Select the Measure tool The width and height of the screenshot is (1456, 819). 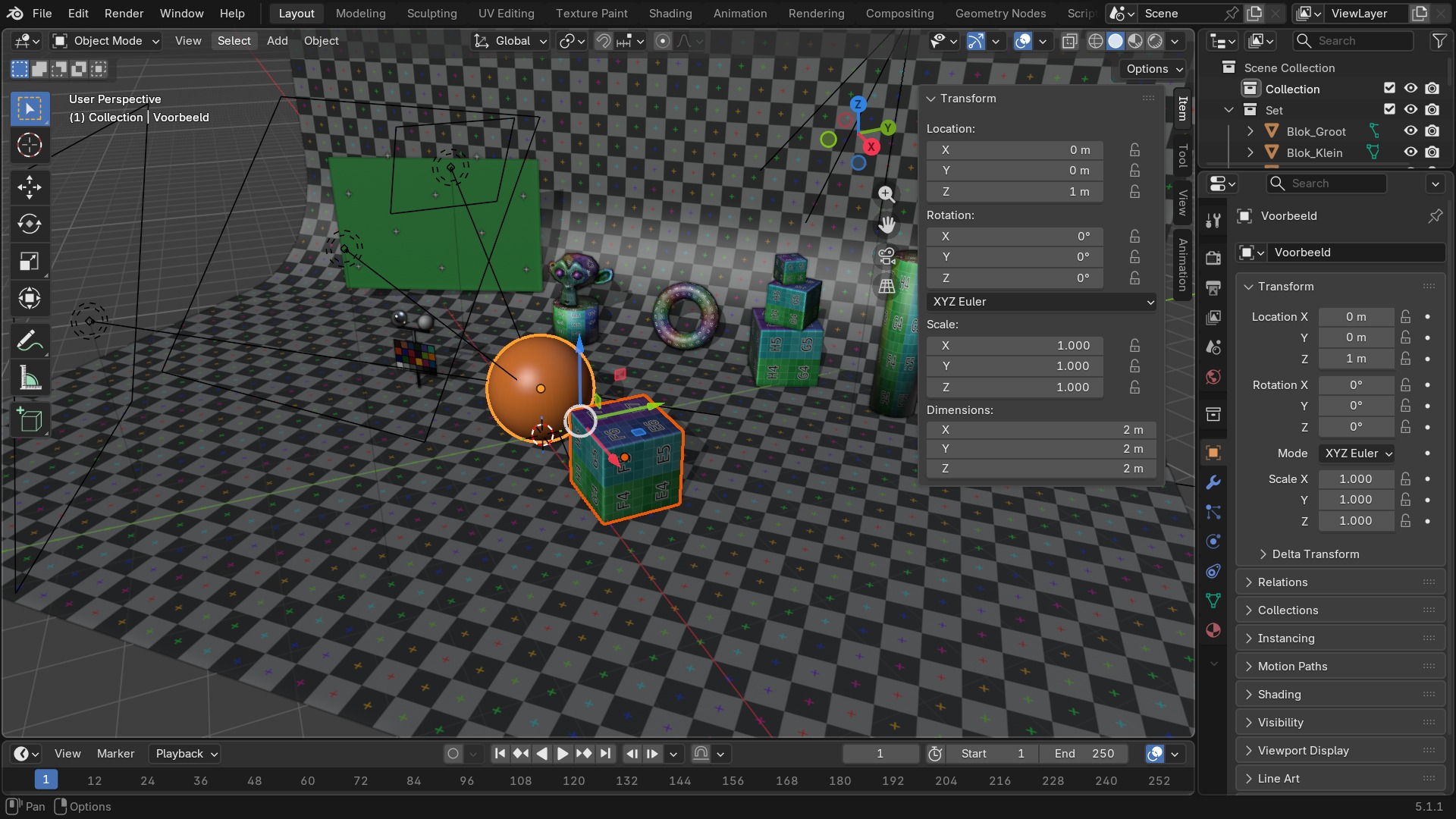coord(30,378)
